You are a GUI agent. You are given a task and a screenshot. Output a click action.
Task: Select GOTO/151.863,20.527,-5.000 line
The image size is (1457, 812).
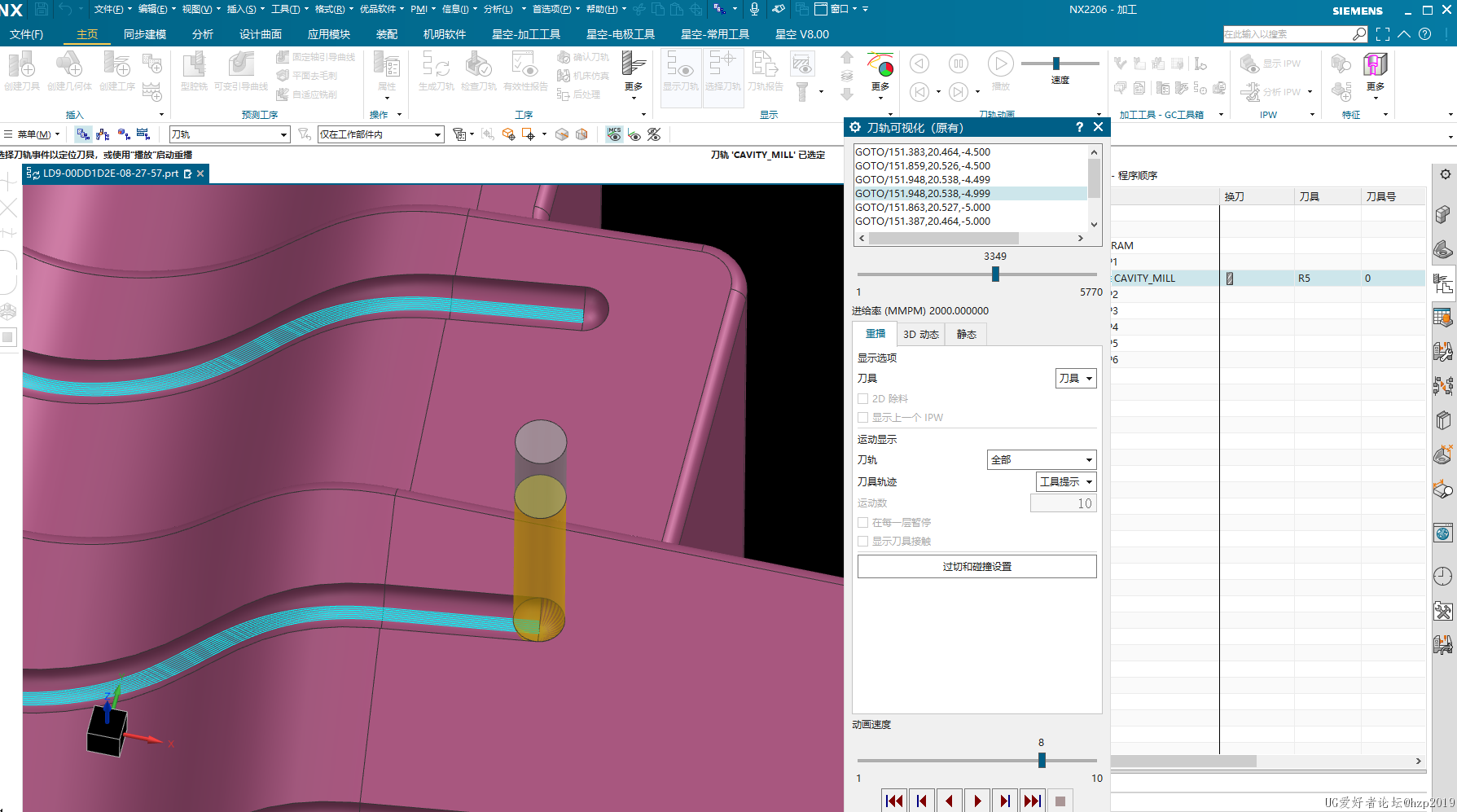click(x=970, y=207)
